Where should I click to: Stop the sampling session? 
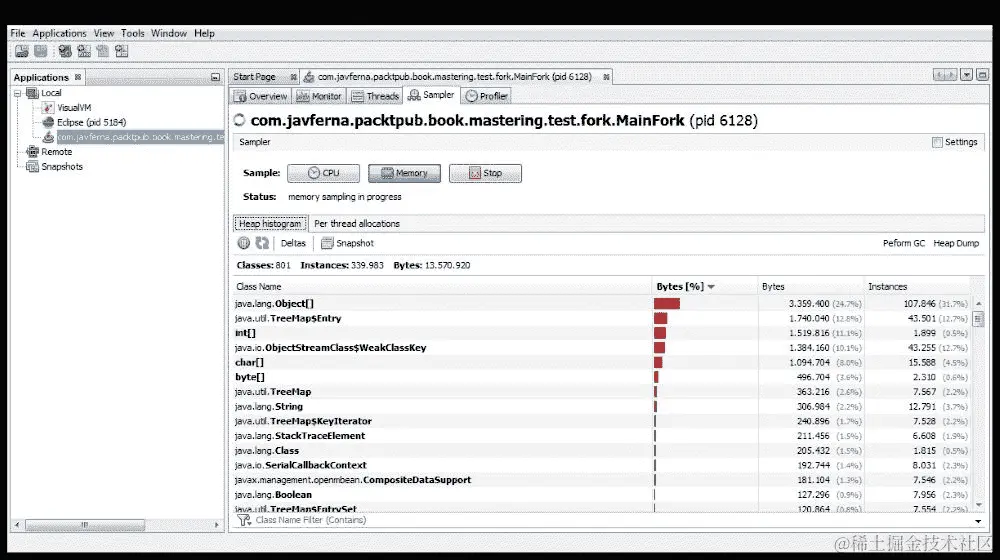485,173
